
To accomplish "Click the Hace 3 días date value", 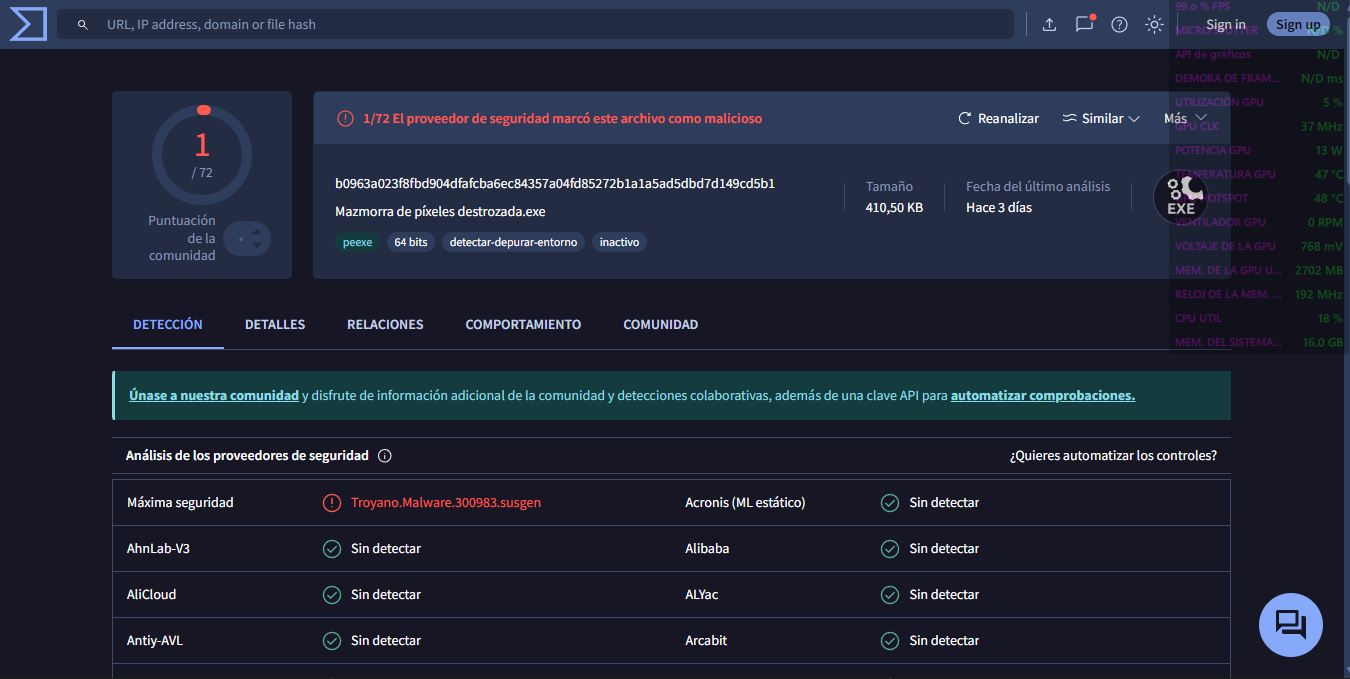I will pyautogui.click(x=999, y=207).
